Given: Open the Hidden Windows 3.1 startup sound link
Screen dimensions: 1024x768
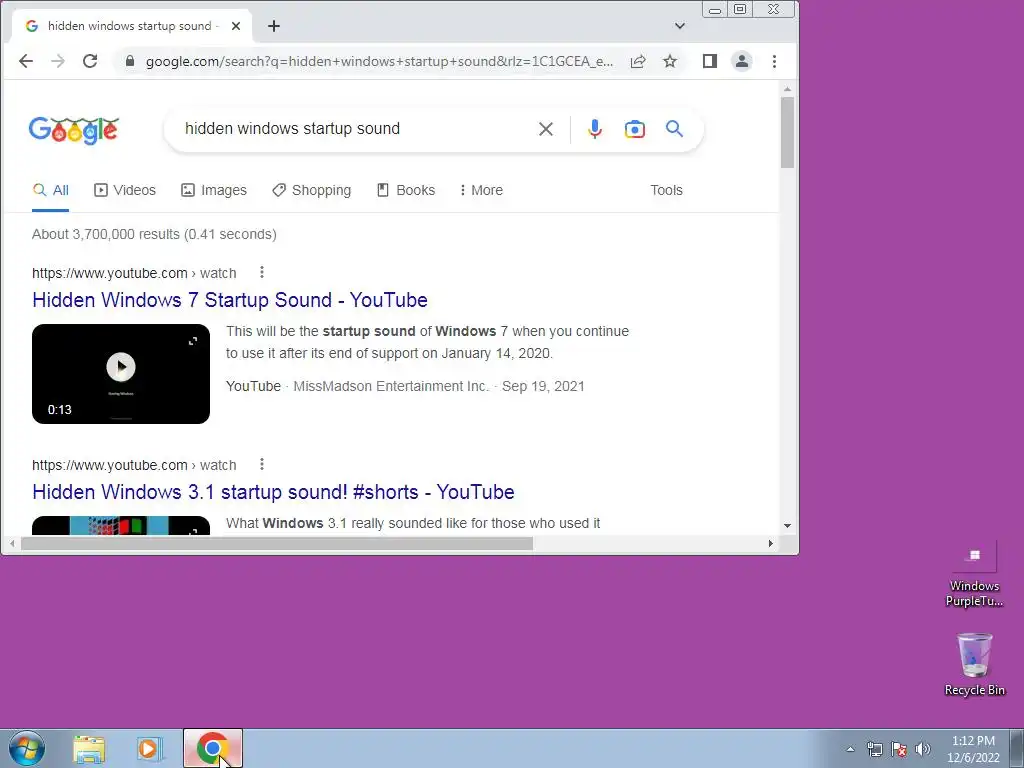Looking at the screenshot, I should point(273,492).
